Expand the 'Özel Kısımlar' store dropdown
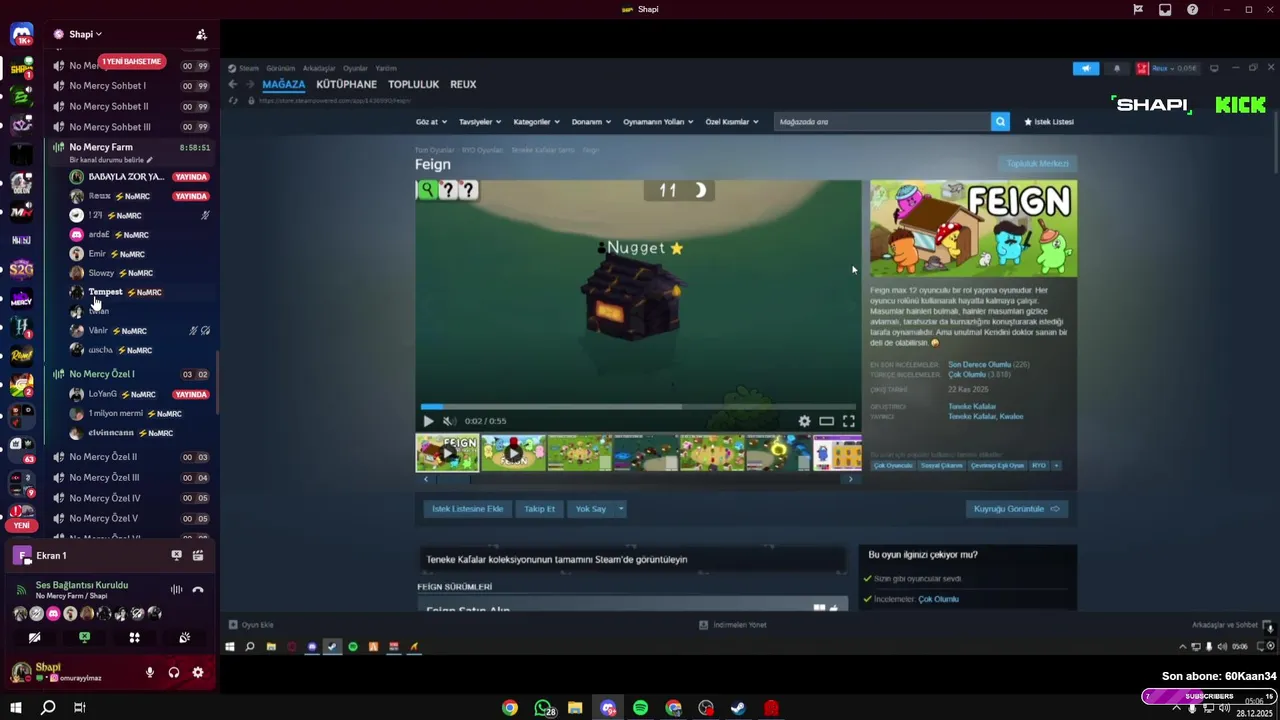The image size is (1280, 720). (732, 122)
